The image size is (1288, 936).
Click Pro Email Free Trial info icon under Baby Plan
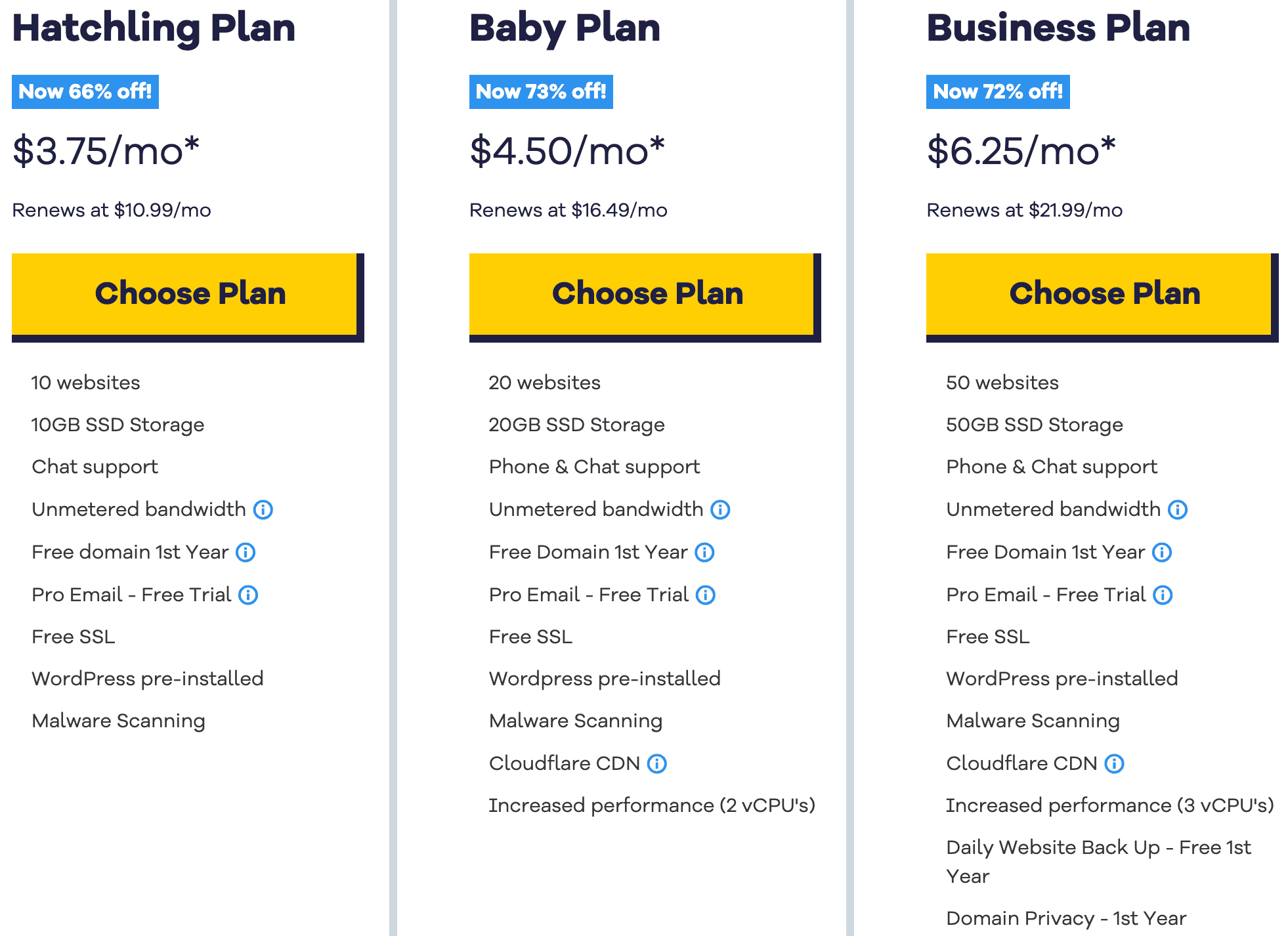pos(706,595)
